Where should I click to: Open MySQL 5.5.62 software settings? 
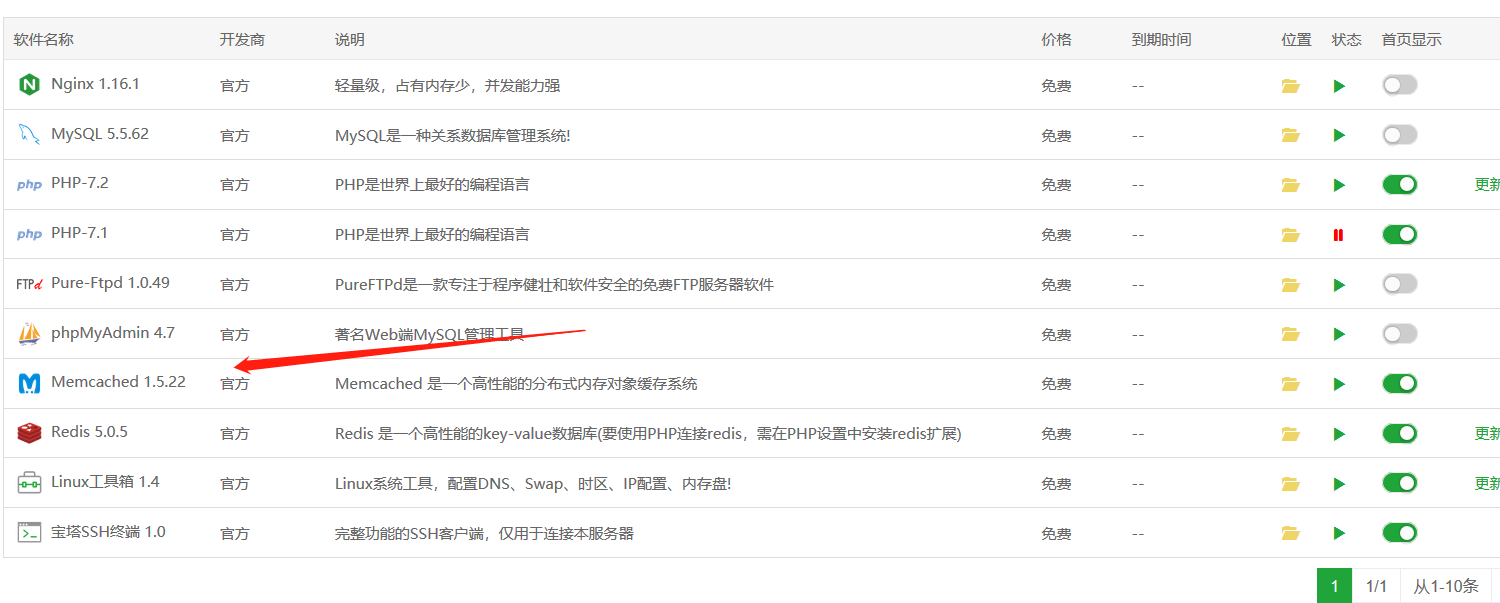100,134
